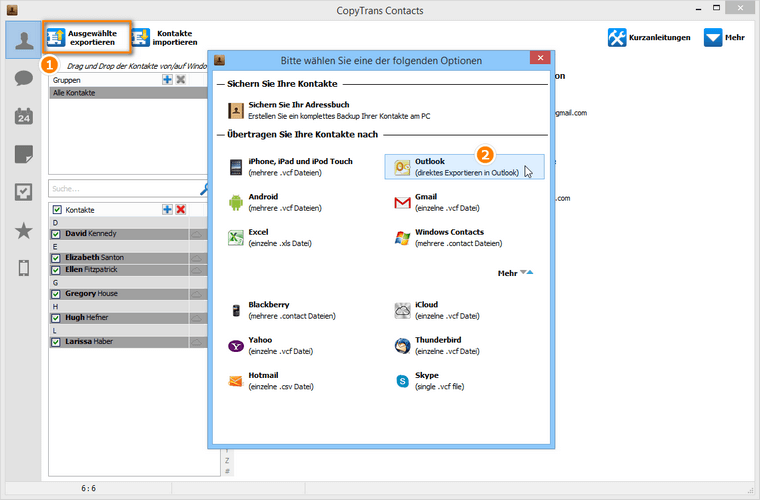Choose Windows Contacts export option
The height and width of the screenshot is (500, 760).
click(x=448, y=237)
